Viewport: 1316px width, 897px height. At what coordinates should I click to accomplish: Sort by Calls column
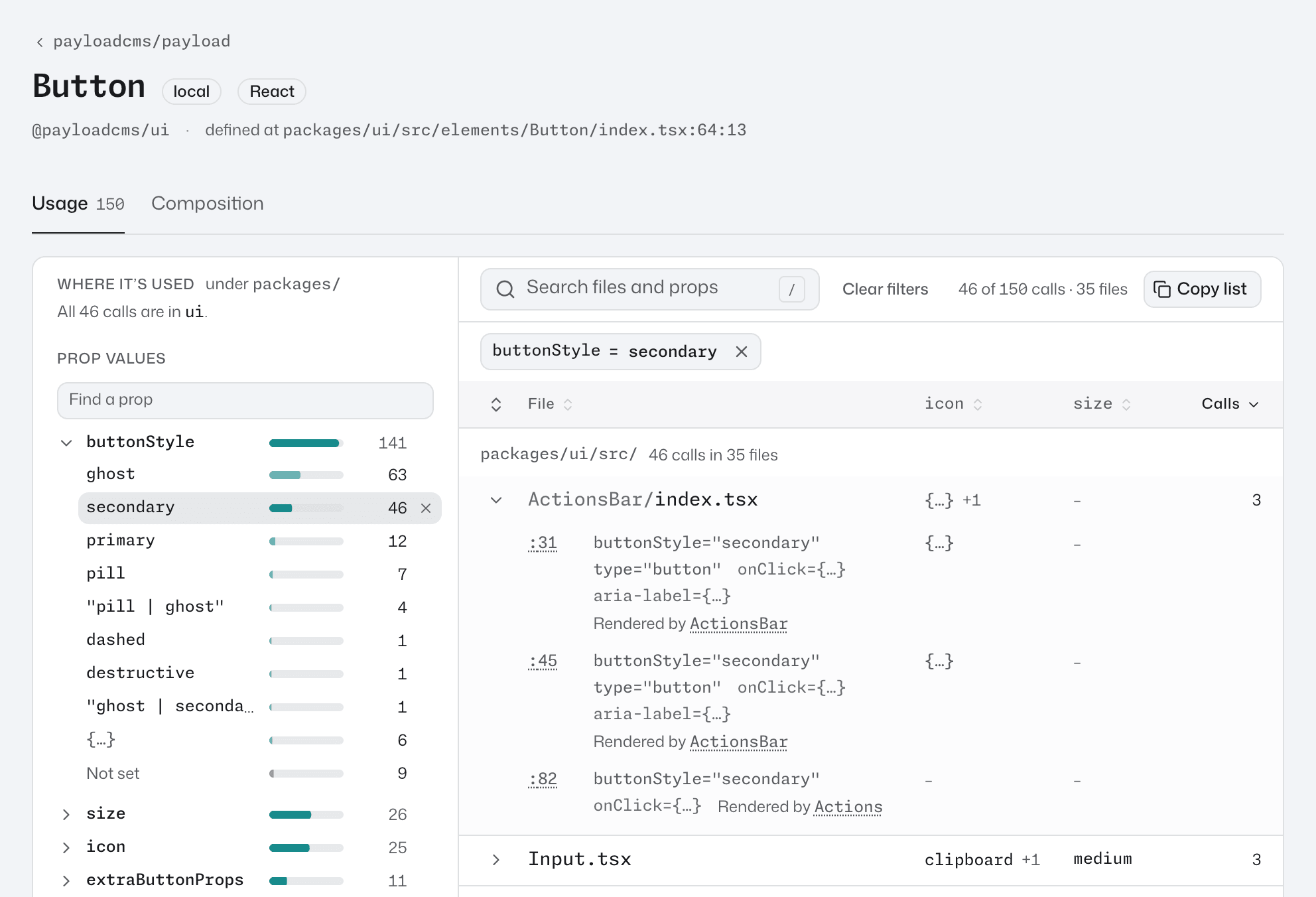[x=1230, y=404]
